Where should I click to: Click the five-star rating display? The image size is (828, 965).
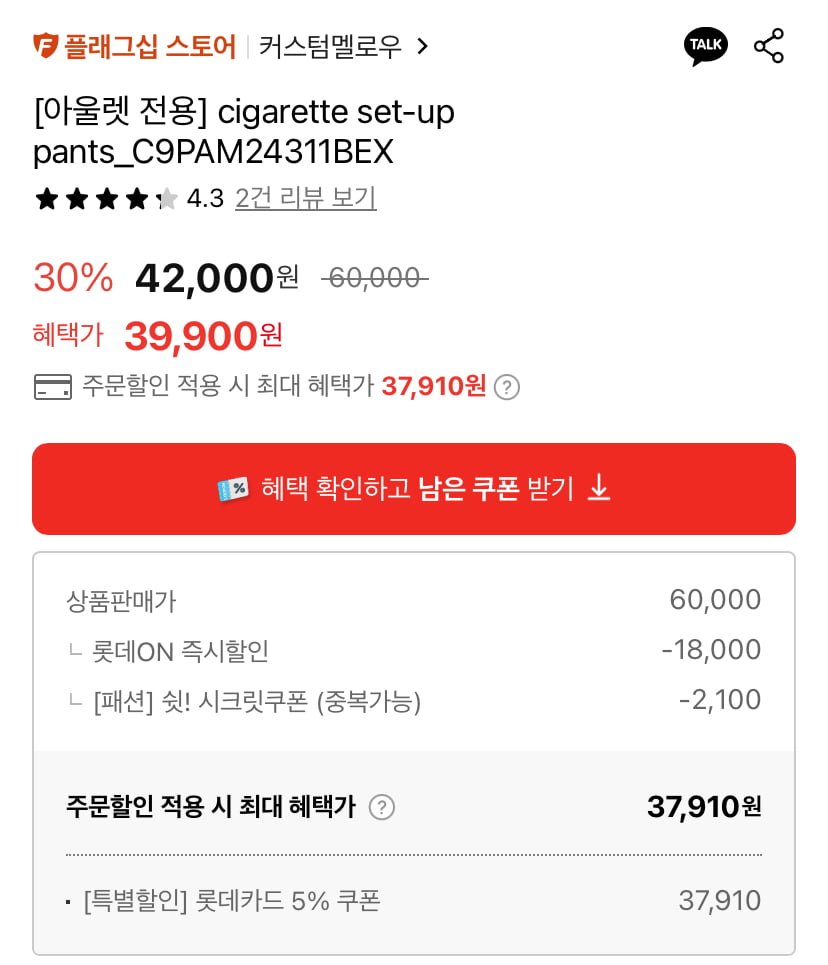(106, 199)
